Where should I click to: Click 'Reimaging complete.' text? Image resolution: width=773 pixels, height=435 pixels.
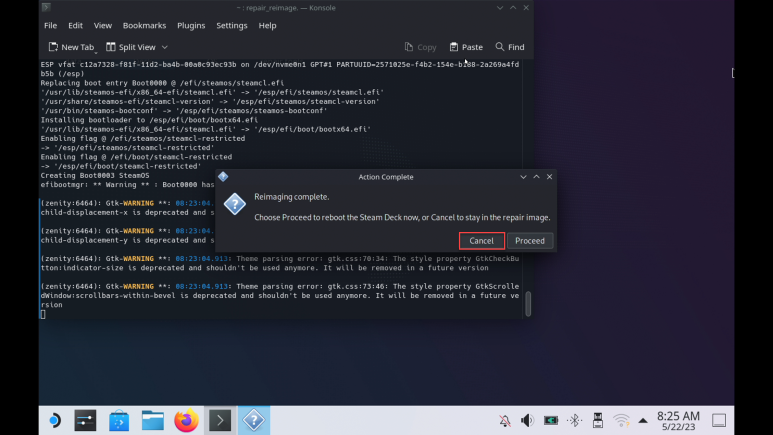coord(291,197)
